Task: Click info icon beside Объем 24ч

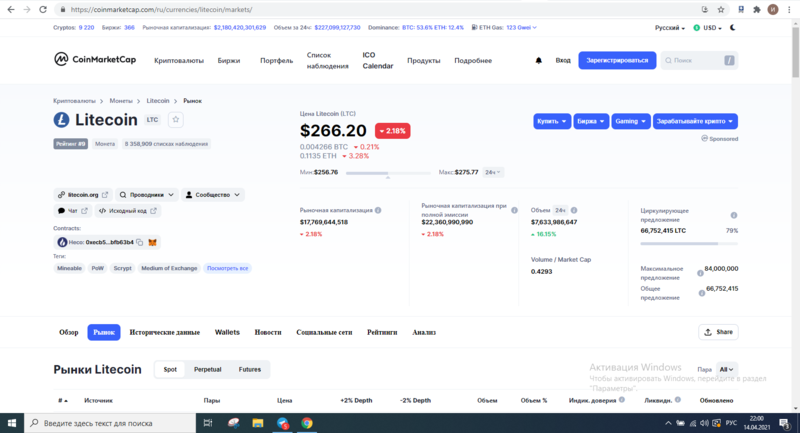Action: click(574, 210)
